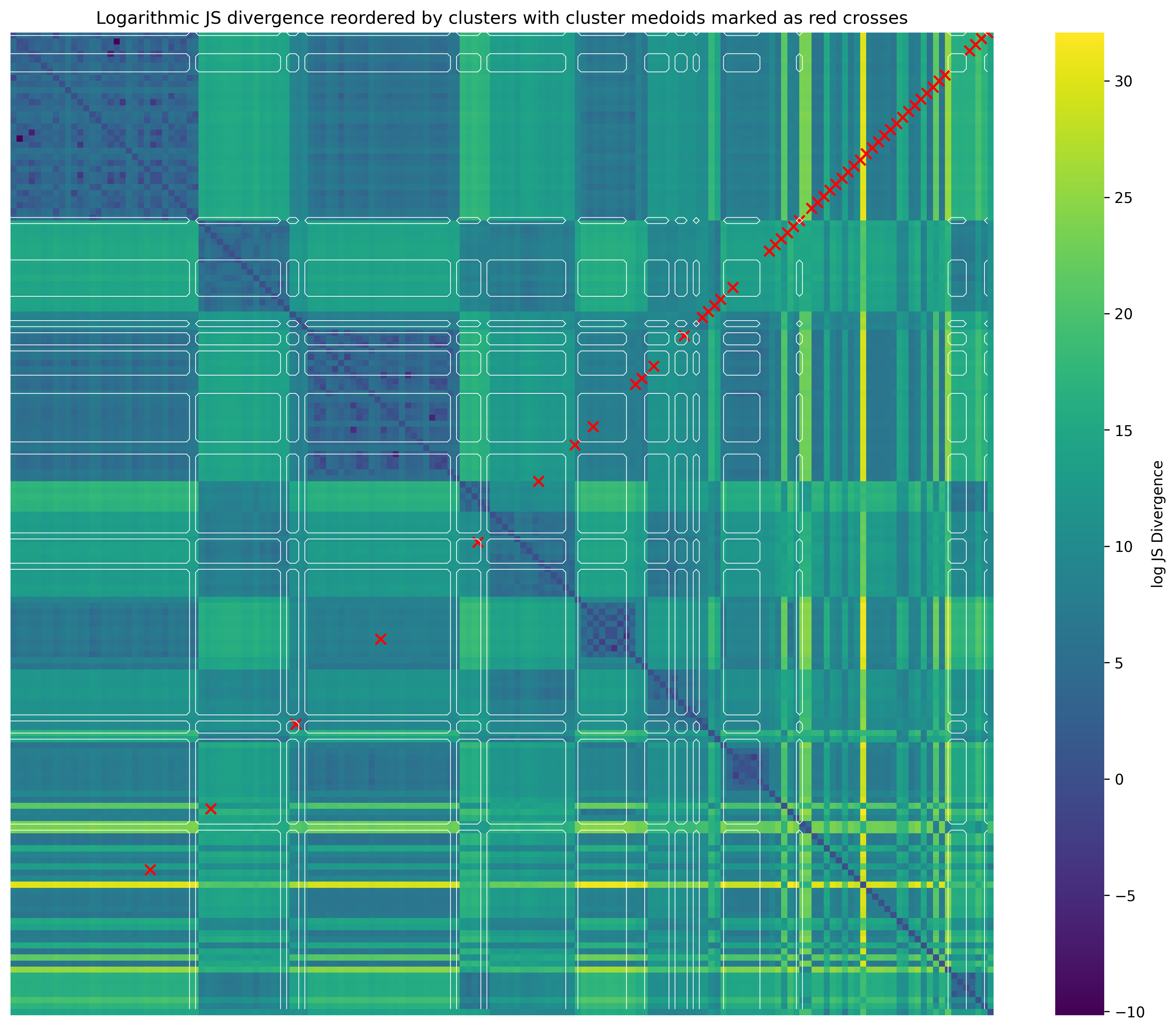Image resolution: width=1176 pixels, height=1031 pixels.
Task: Click the bottom-left-most red cross marker
Action: [150, 869]
